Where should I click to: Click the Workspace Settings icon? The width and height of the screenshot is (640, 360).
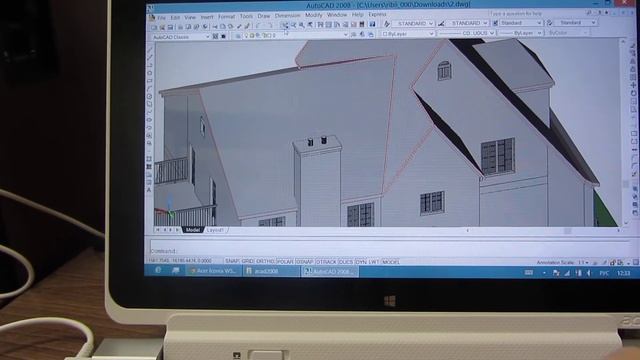click(215, 37)
